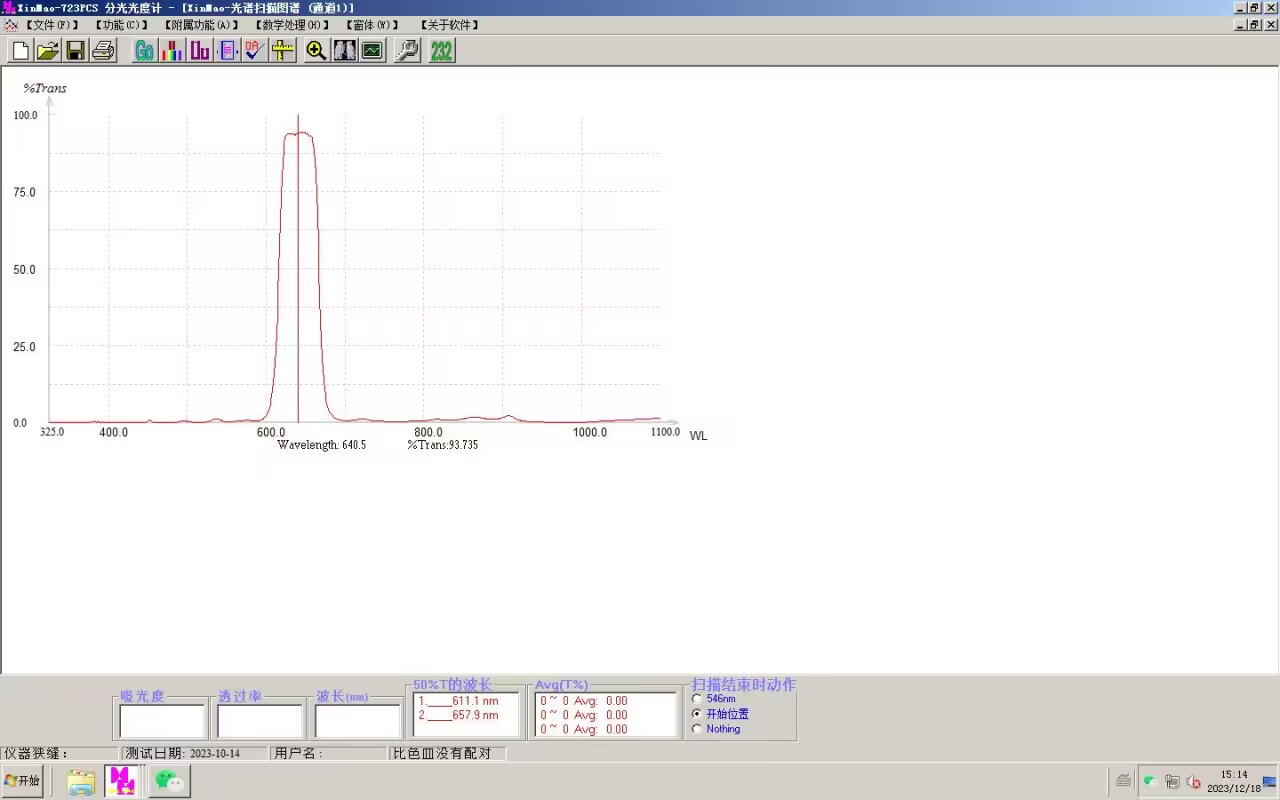Open the 数学处理(H) menu
Viewport: 1280px width, 800px height.
291,25
